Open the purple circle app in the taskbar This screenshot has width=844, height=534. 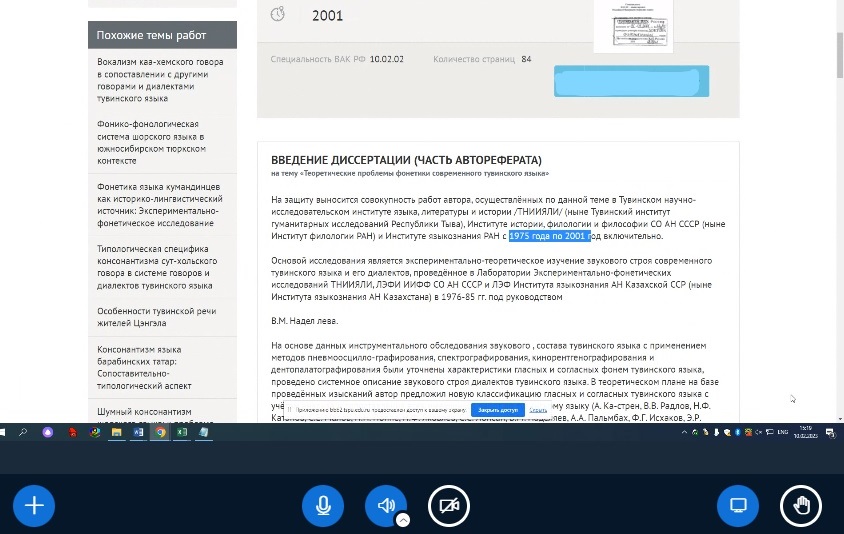click(48, 432)
